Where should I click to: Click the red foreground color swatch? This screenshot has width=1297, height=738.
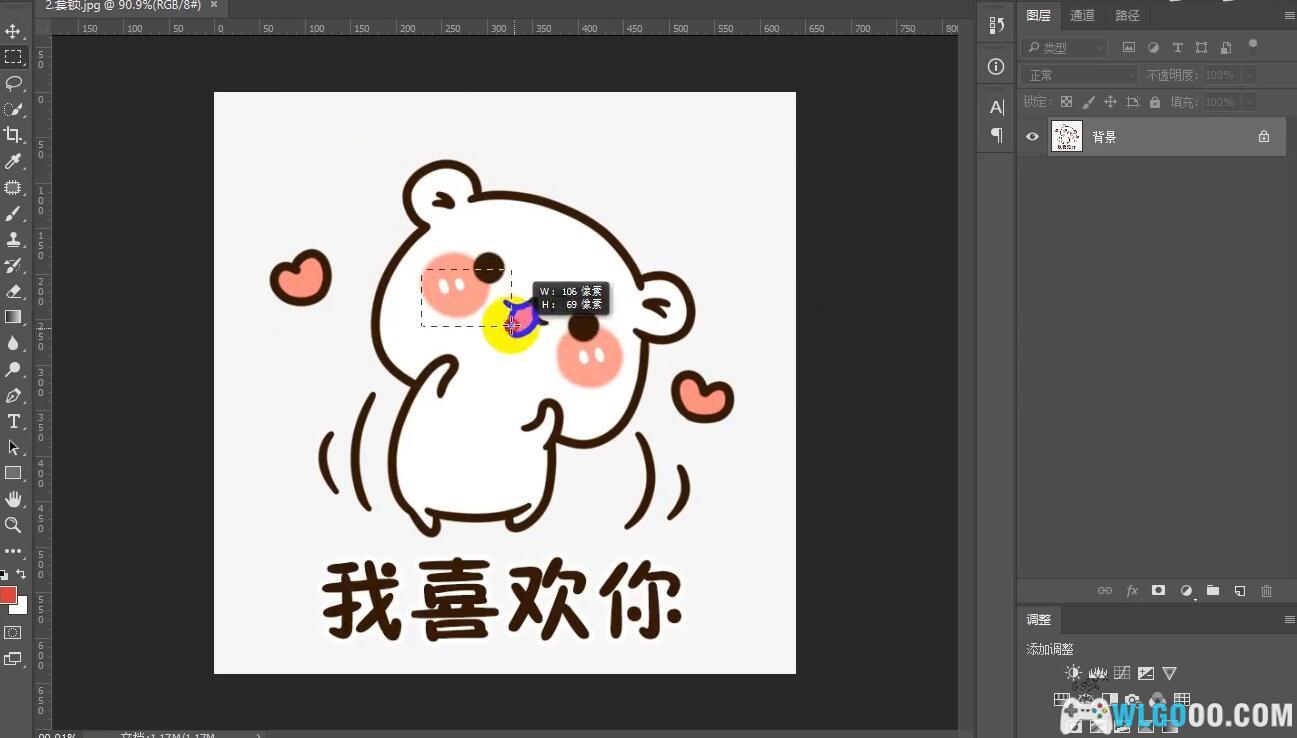(8, 596)
